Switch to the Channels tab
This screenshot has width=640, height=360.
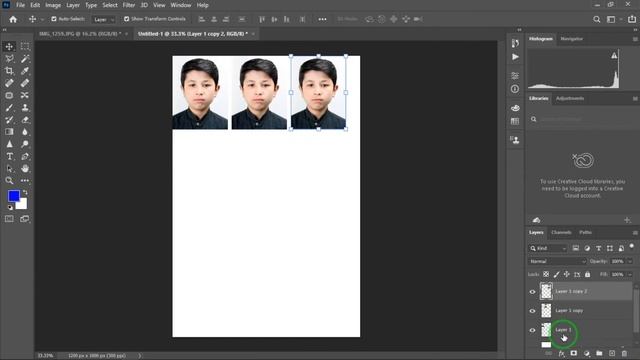pos(561,233)
